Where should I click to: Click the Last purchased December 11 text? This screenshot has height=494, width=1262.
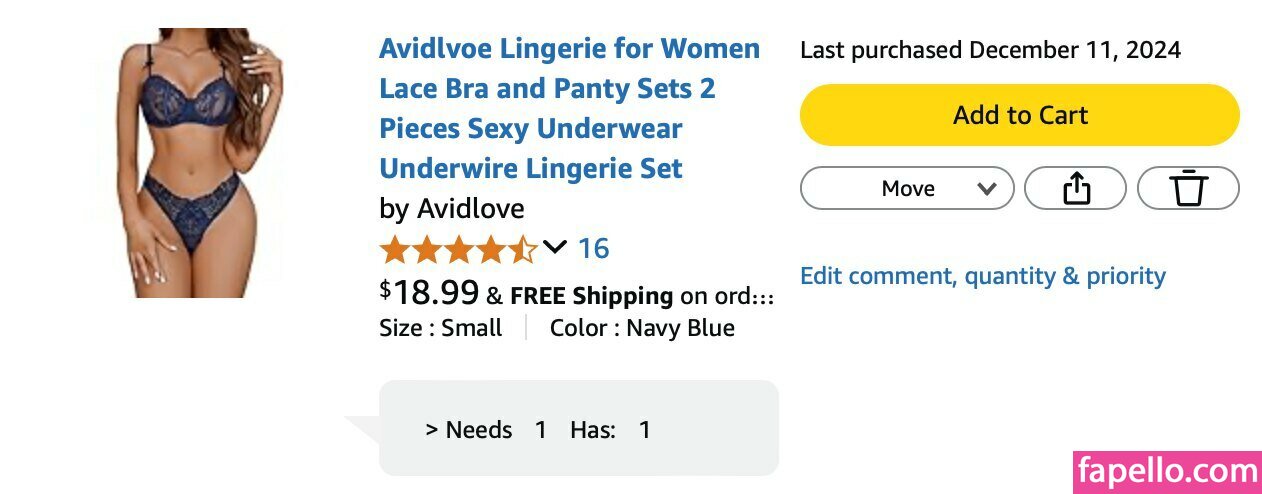[990, 50]
